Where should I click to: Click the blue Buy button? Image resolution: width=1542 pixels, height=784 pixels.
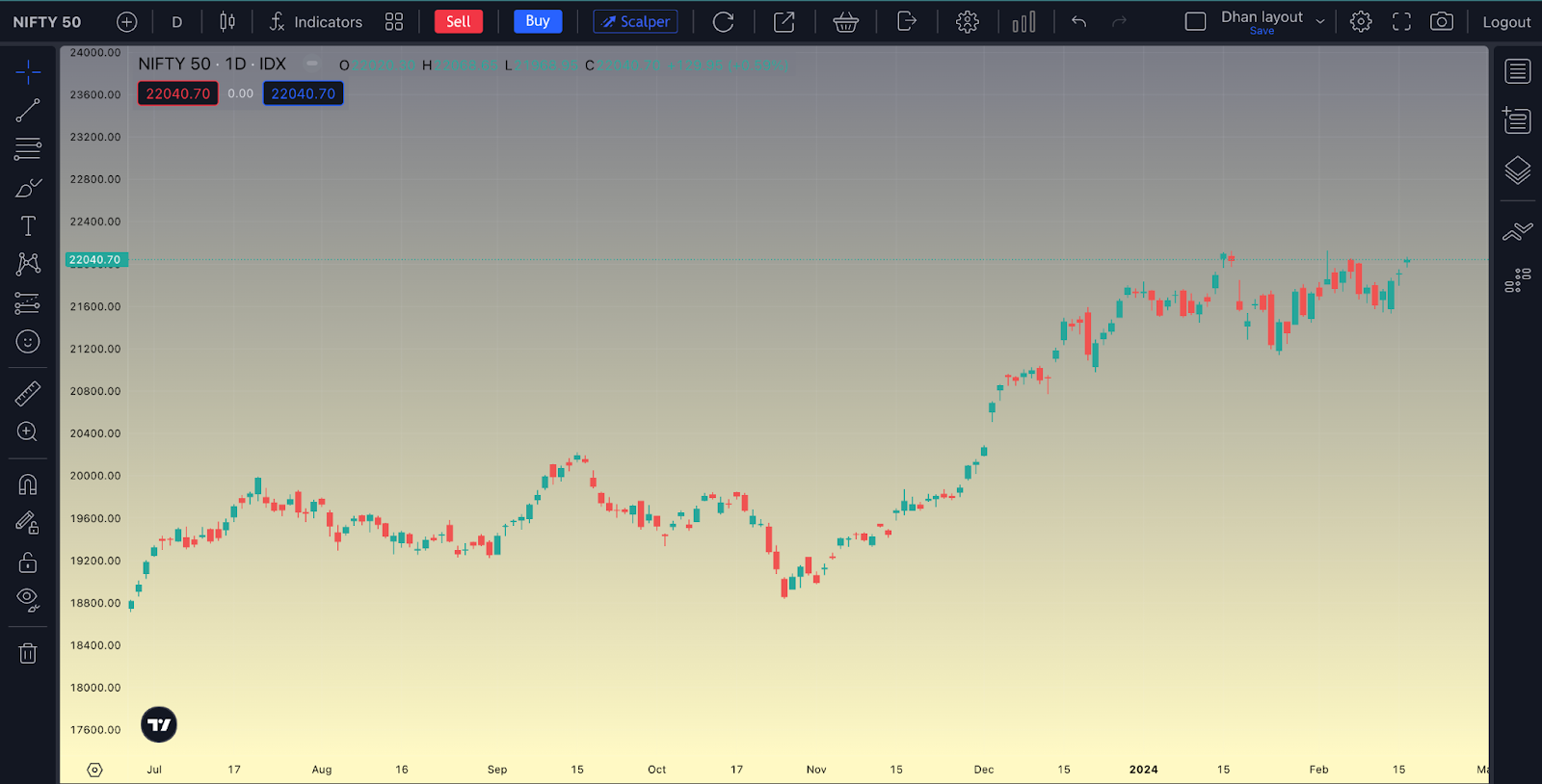click(538, 21)
